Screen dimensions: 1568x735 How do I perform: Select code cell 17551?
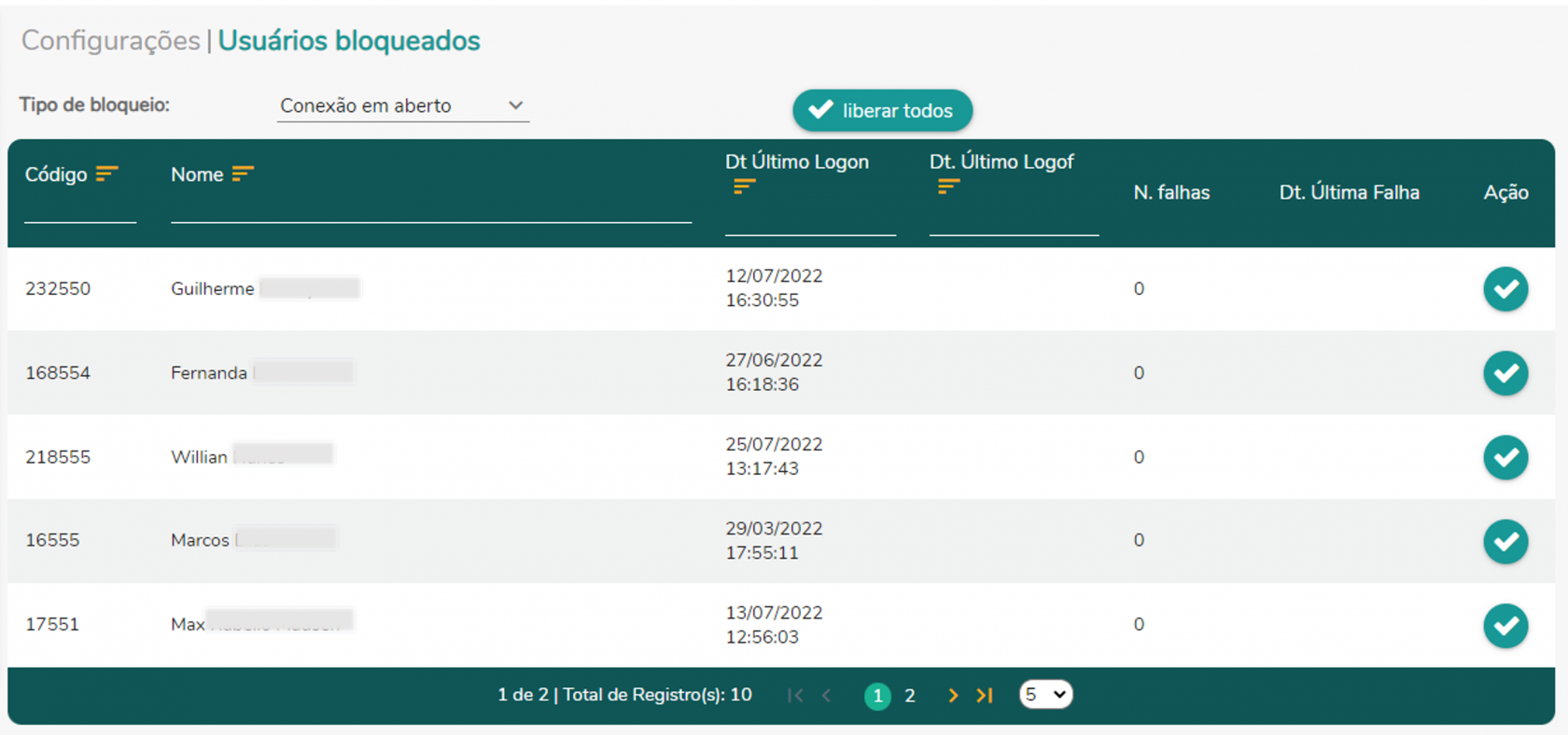coord(52,624)
